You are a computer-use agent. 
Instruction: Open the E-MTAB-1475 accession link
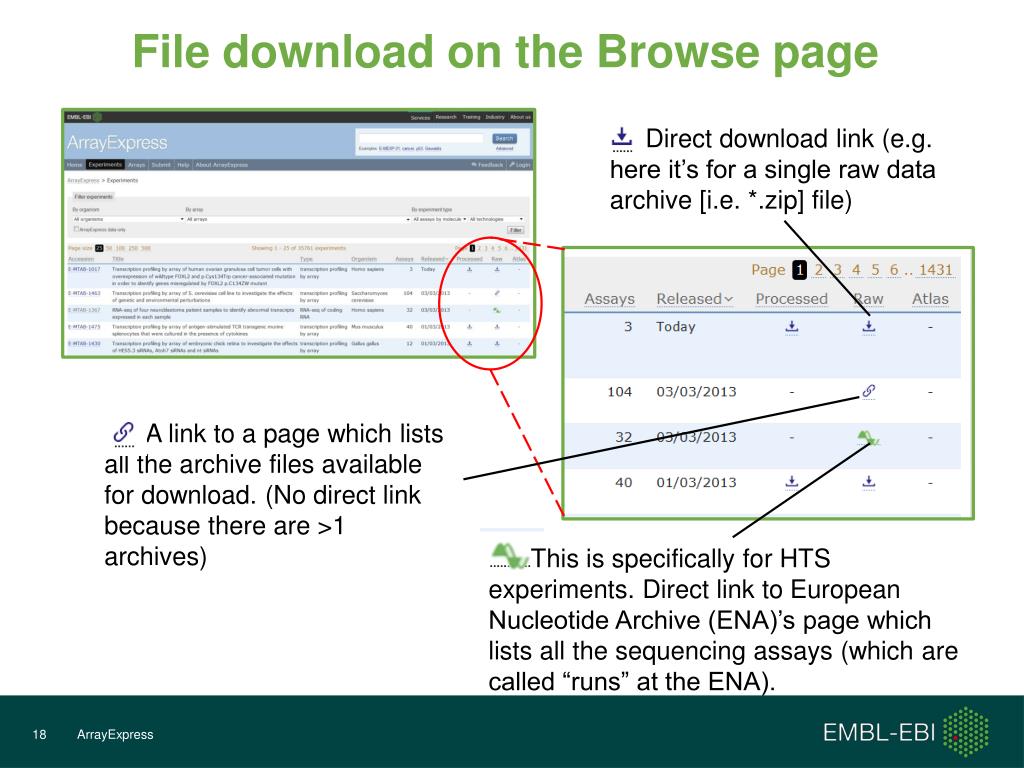84,327
